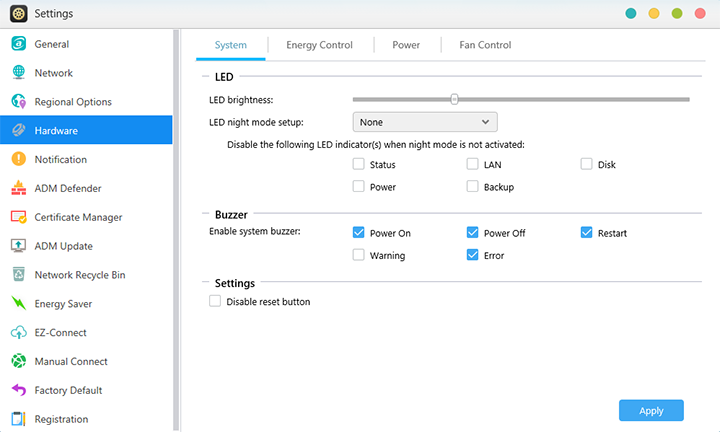This screenshot has width=720, height=432.
Task: Click the LED brightness slider handle
Action: 454,99
